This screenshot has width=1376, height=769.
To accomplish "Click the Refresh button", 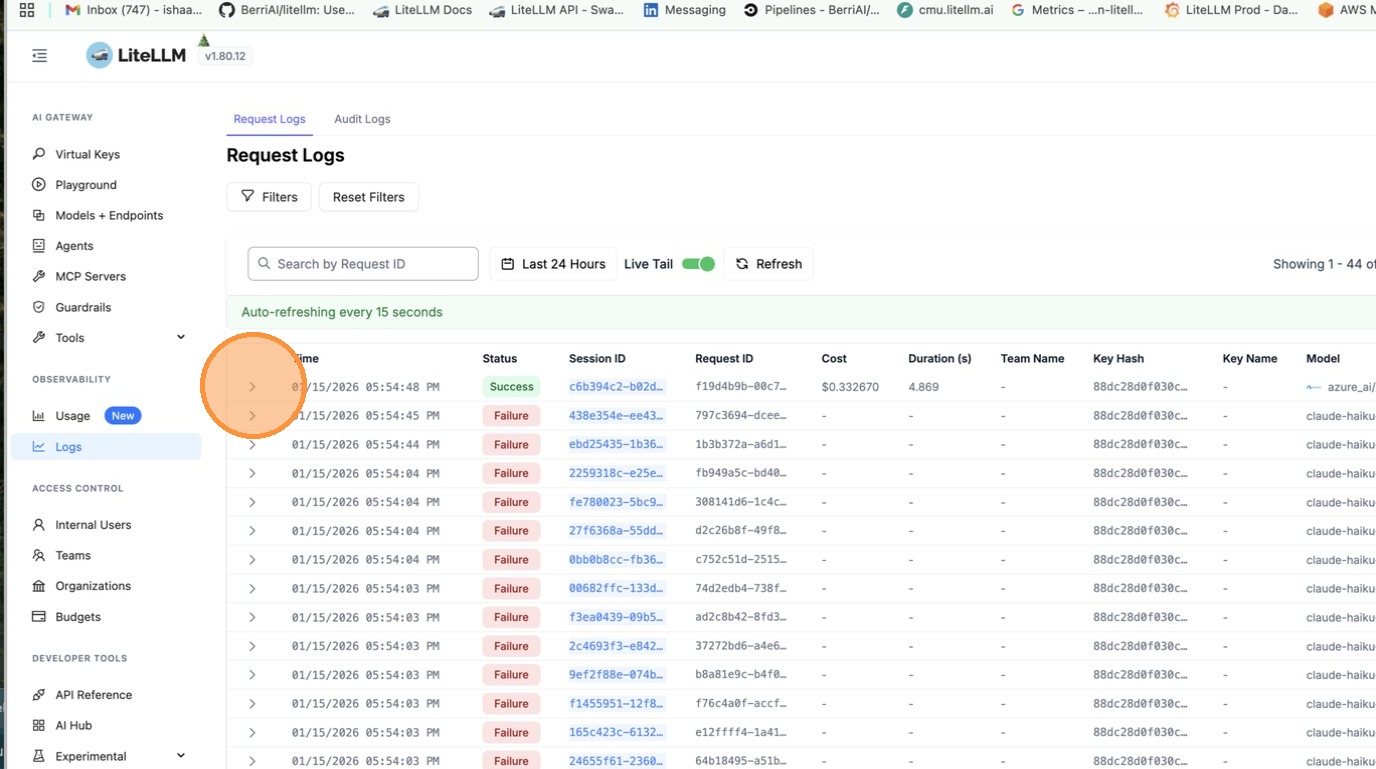I will [x=768, y=264].
